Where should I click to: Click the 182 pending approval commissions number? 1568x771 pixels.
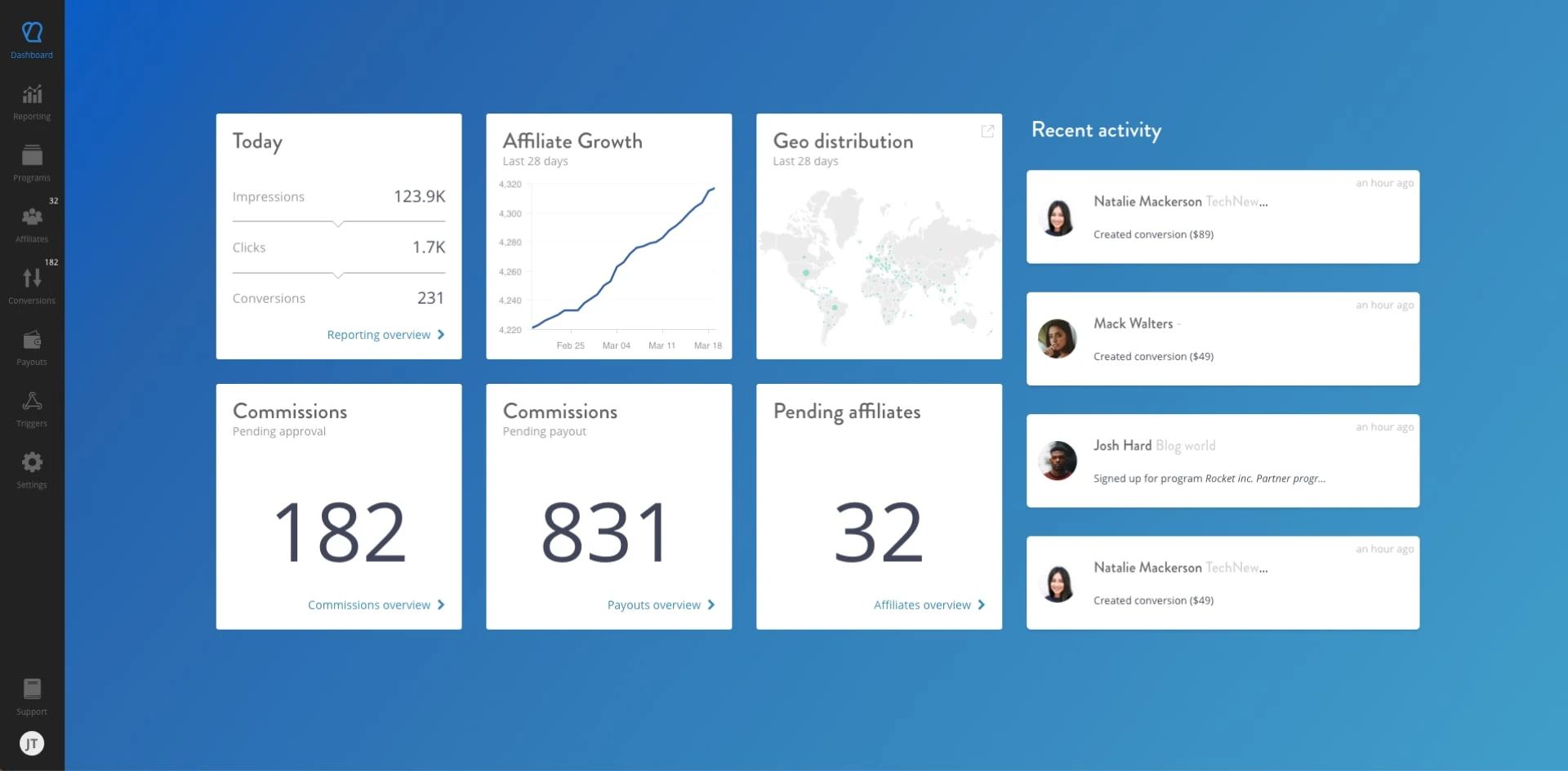339,533
